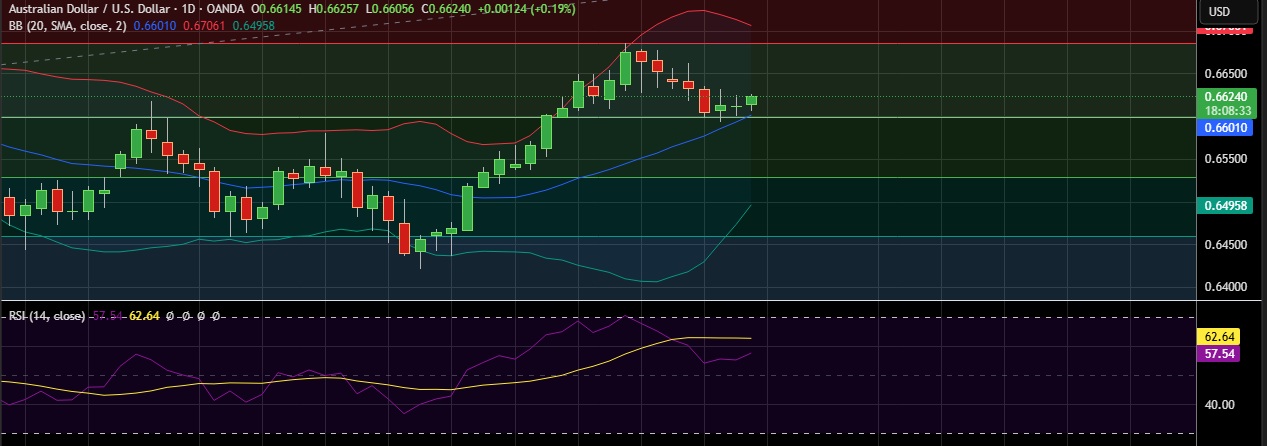Click the yellow 62.64 RSI axis label
Viewport: 1267px width, 446px height.
click(1217, 337)
